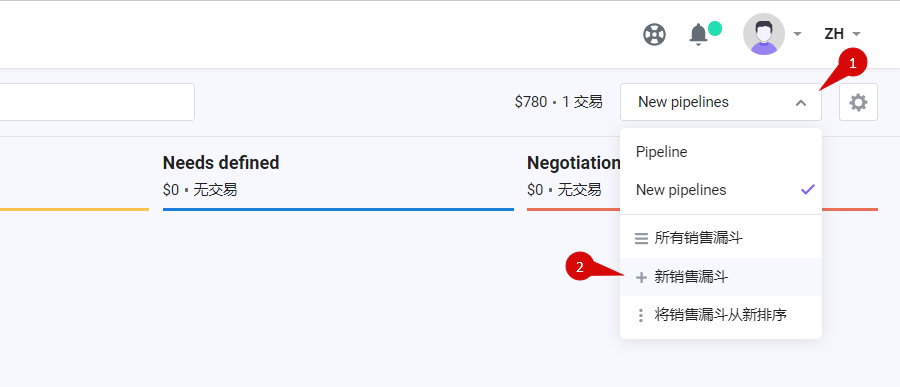Select 新销售漏斗 to add a pipeline
900x387 pixels.
[720, 277]
